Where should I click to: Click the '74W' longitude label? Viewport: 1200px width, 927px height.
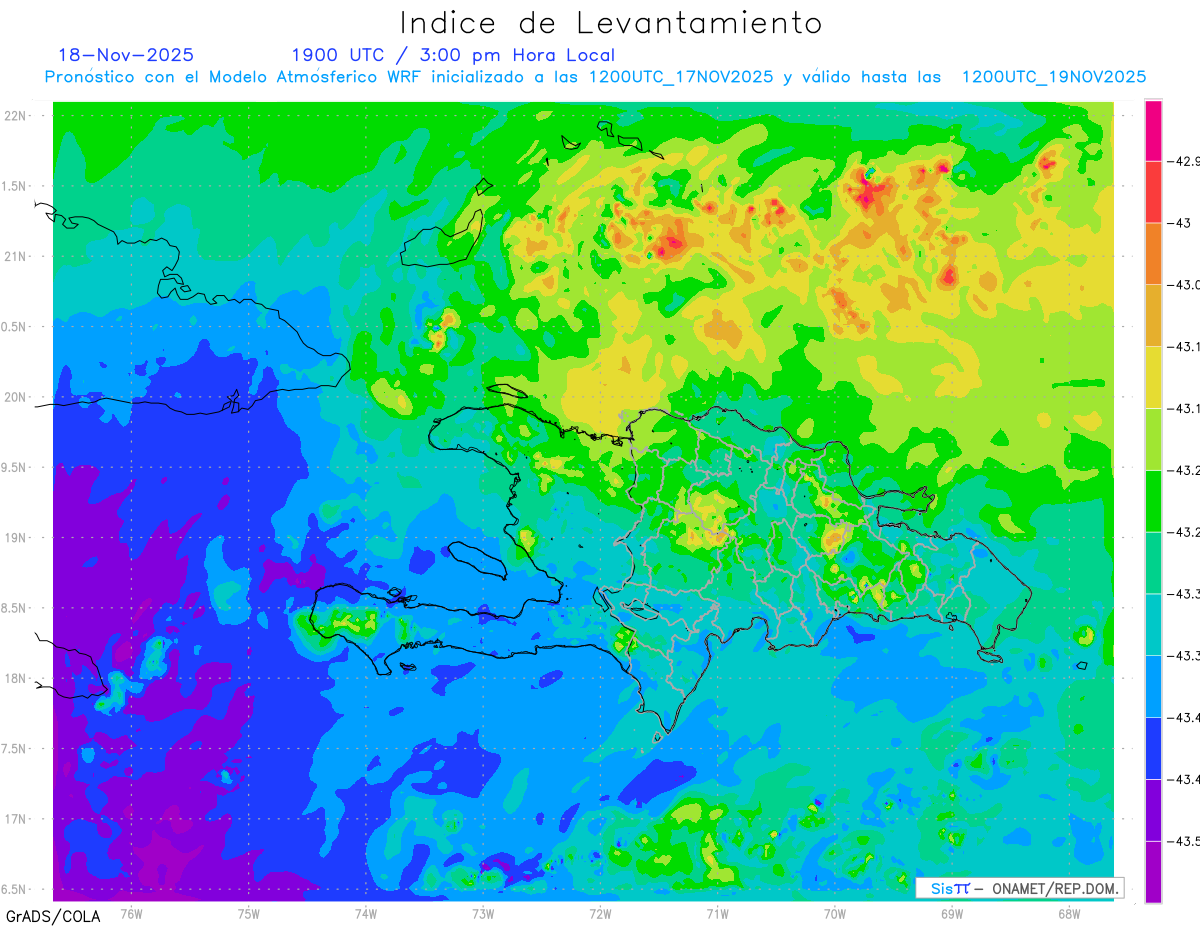point(366,913)
